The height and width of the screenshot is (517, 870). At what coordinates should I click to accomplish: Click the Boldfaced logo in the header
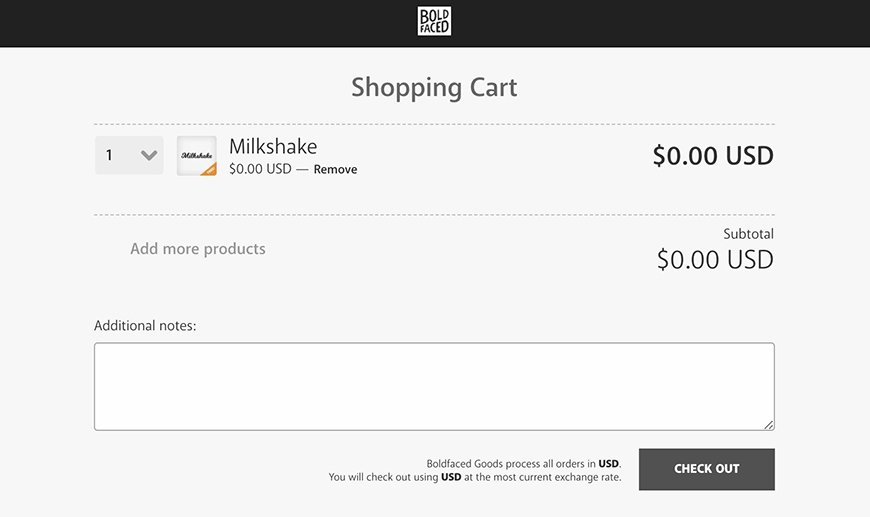pyautogui.click(x=434, y=21)
